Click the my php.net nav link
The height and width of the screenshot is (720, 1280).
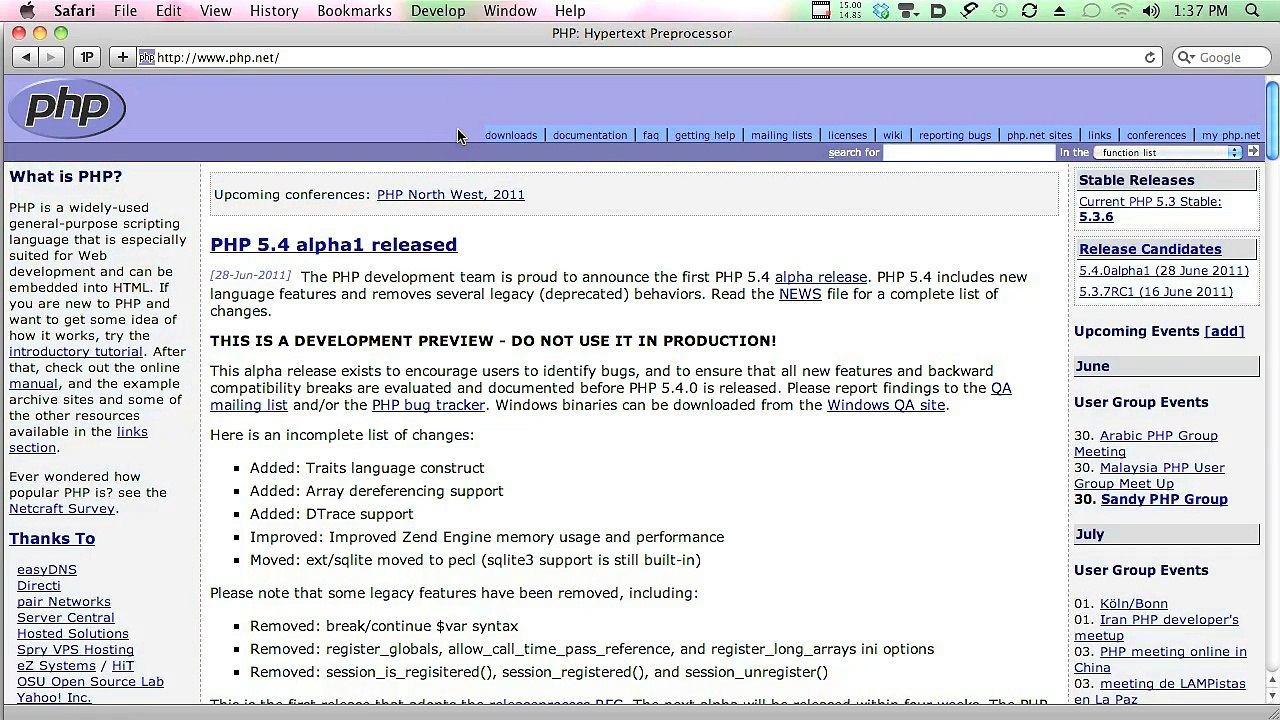point(1231,135)
